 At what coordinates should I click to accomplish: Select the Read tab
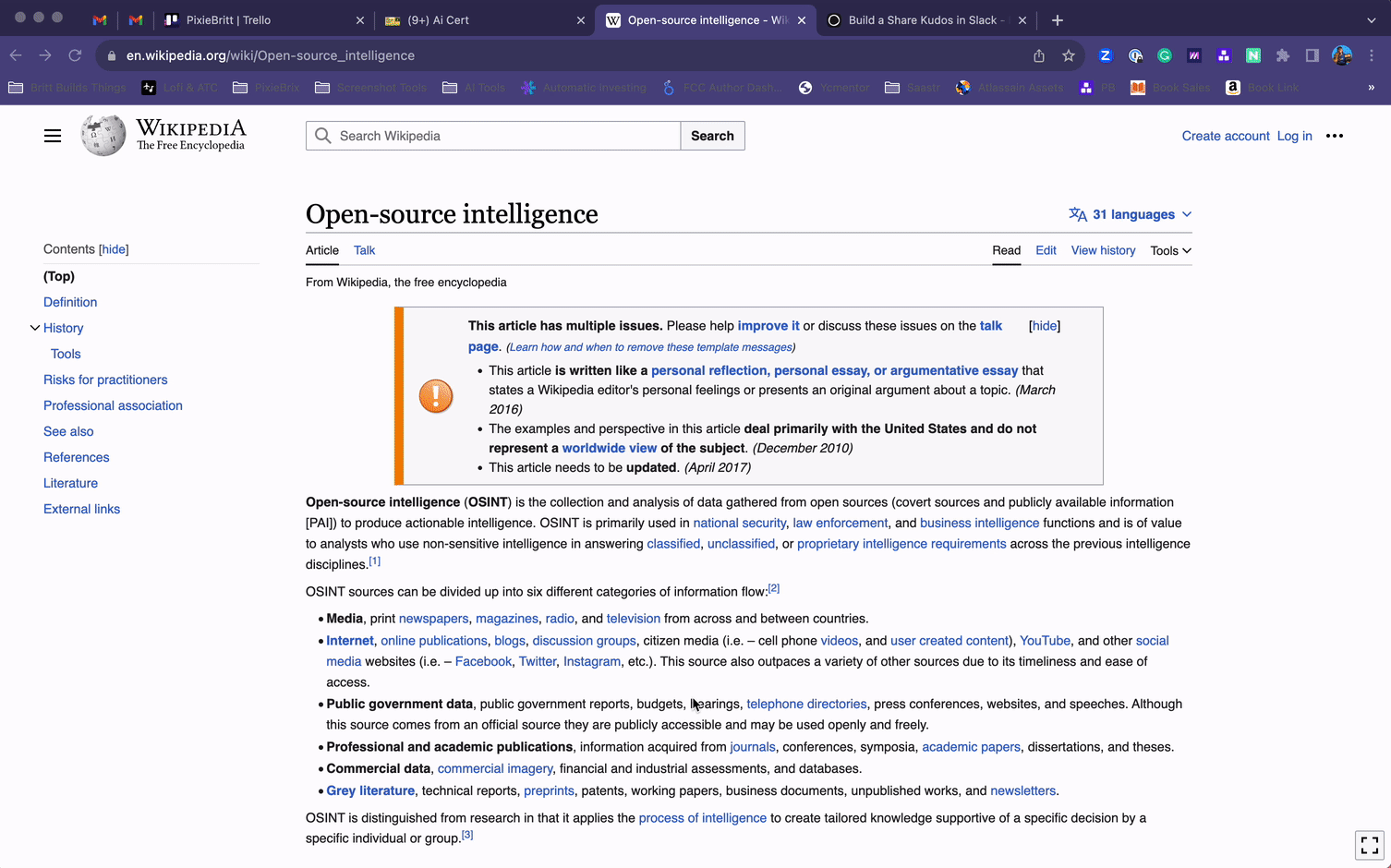[1006, 250]
